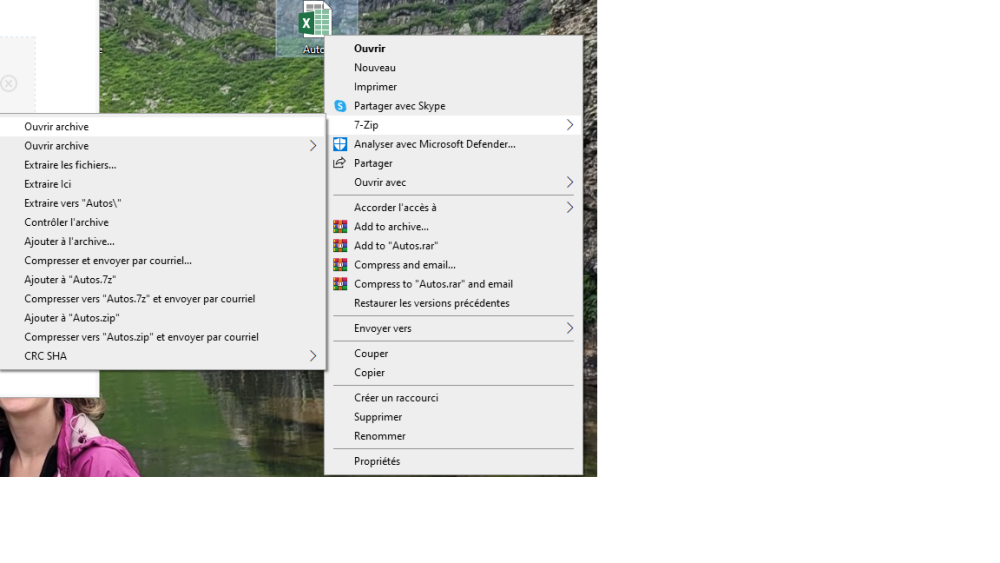
Task: Open Propriétés from the context menu
Action: [x=377, y=461]
